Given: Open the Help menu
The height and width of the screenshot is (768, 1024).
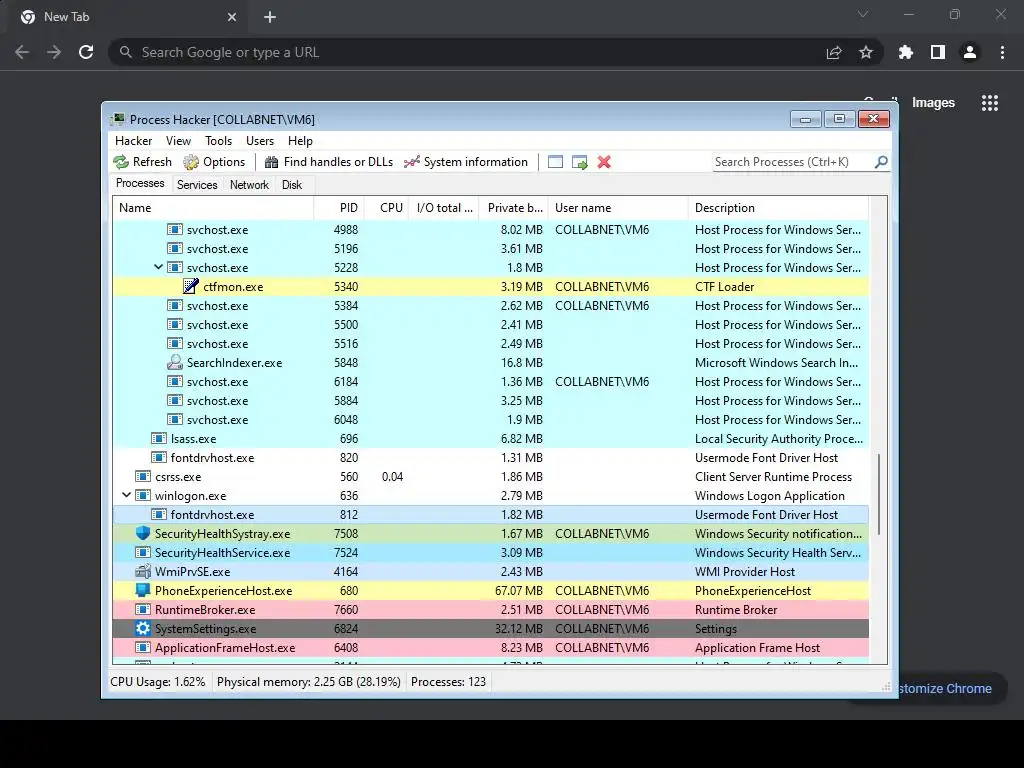Looking at the screenshot, I should coord(300,141).
